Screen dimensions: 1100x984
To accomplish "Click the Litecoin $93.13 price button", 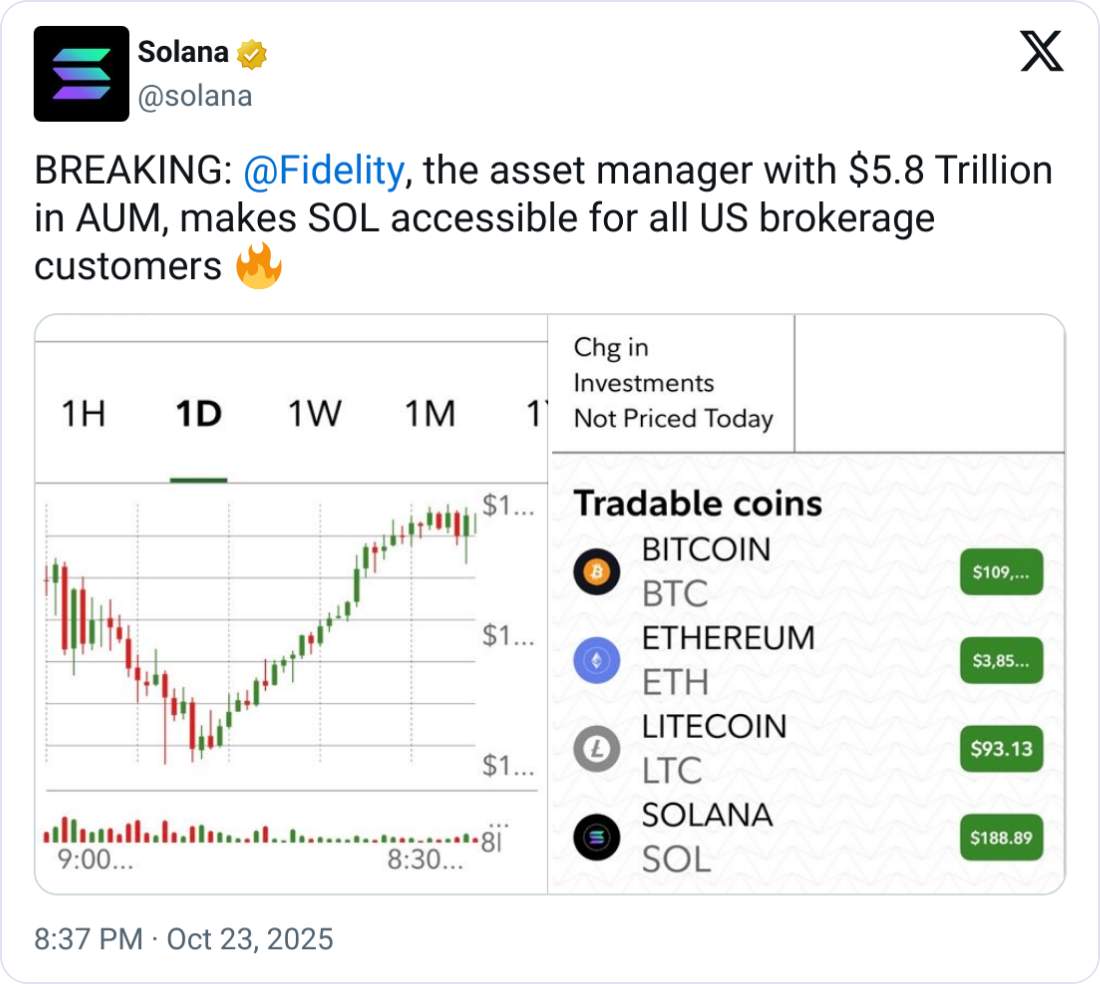I will click(1001, 748).
